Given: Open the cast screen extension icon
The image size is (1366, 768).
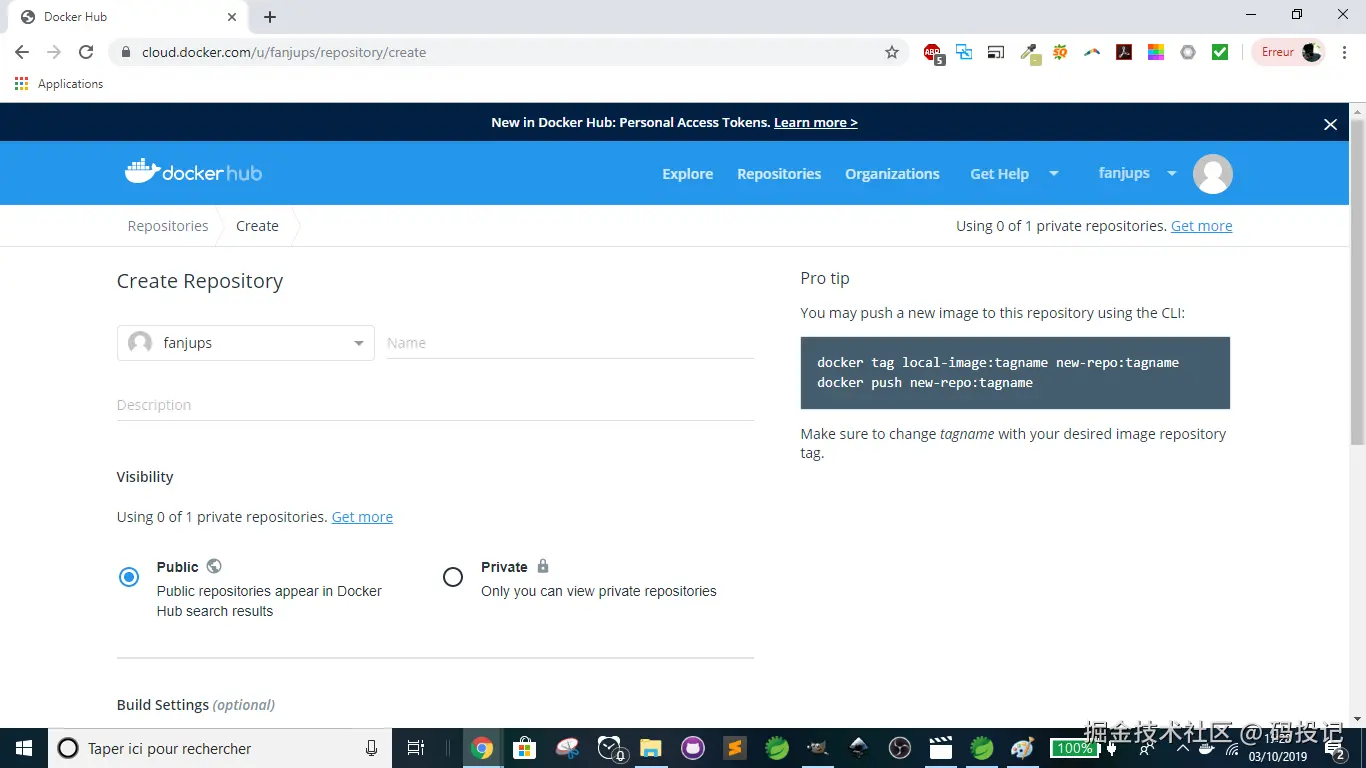Looking at the screenshot, I should click(996, 52).
